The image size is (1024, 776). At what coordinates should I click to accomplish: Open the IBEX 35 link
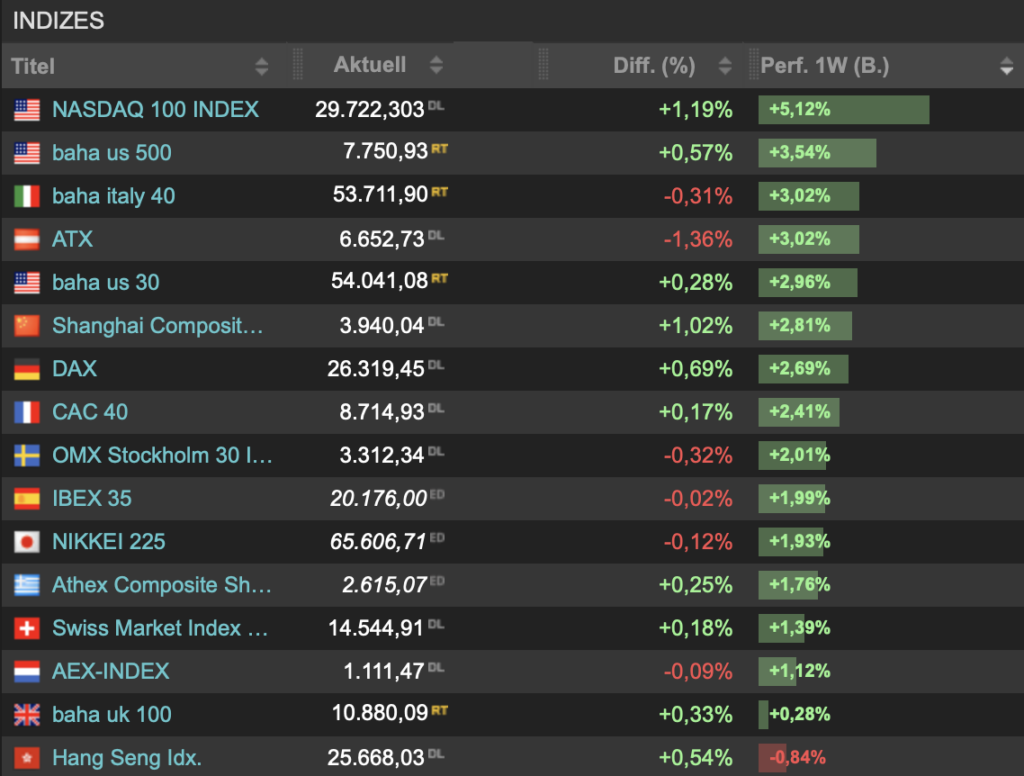click(92, 498)
